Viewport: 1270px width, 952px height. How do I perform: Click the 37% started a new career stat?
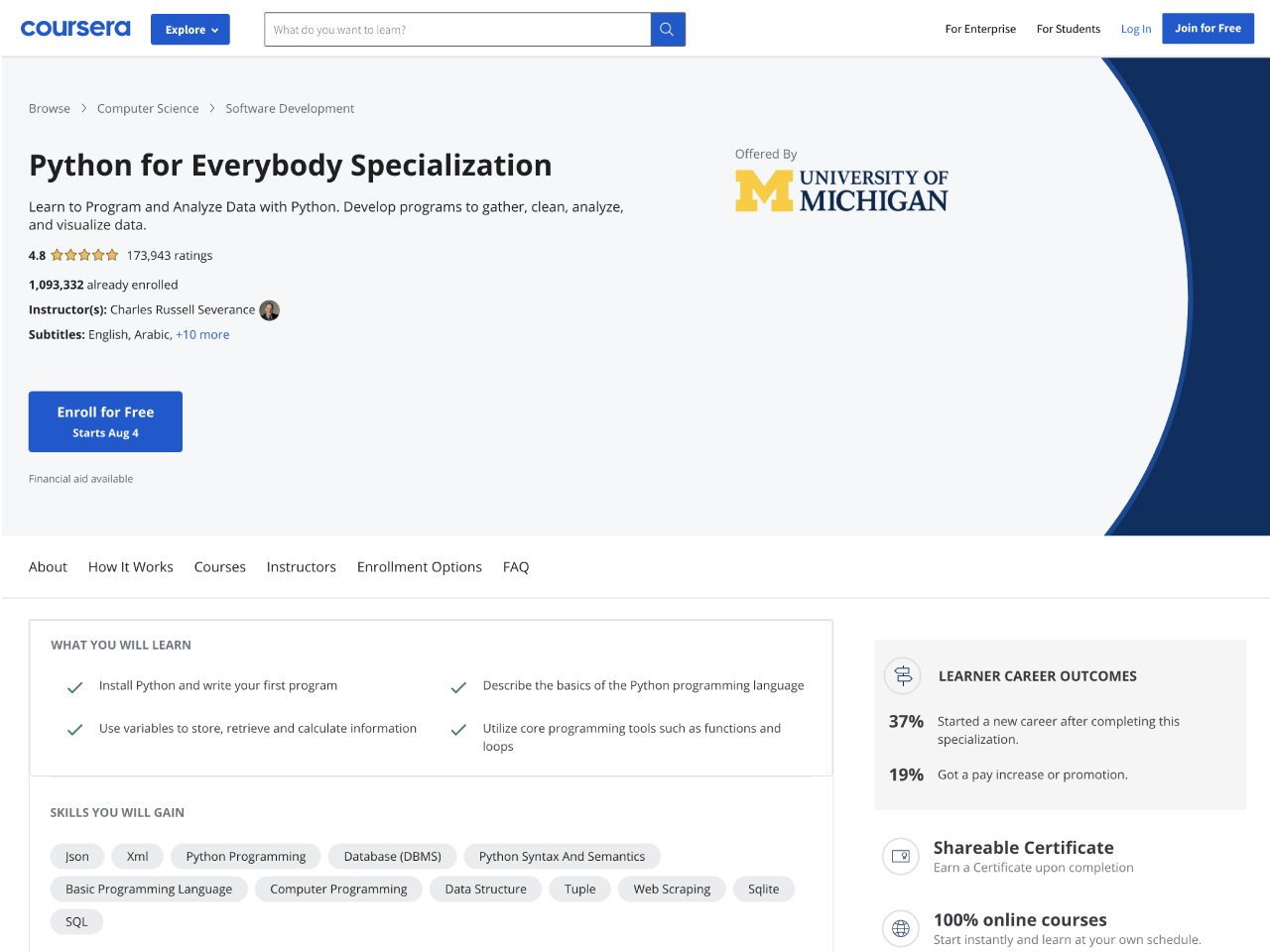(1035, 730)
